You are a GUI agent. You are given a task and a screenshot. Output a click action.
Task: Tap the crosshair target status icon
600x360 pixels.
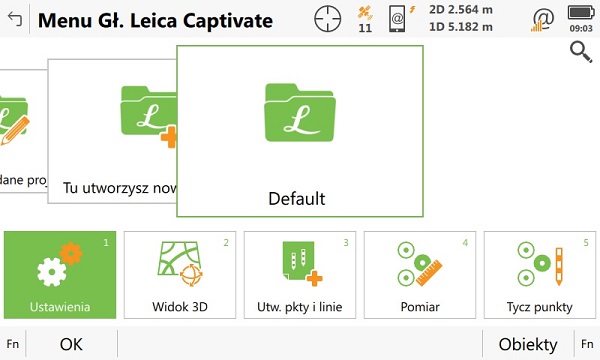click(328, 18)
